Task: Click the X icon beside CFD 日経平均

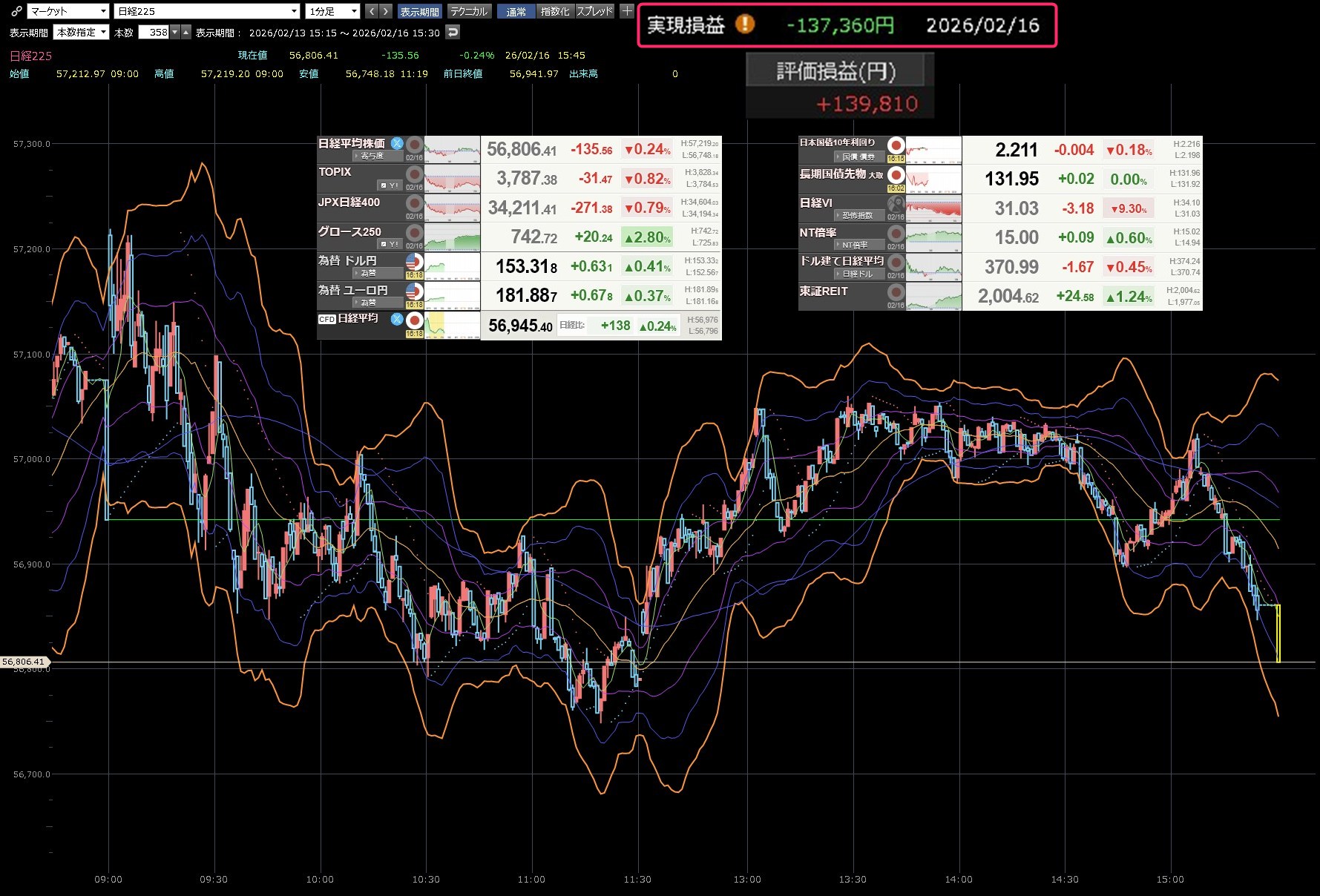Action: click(x=397, y=319)
